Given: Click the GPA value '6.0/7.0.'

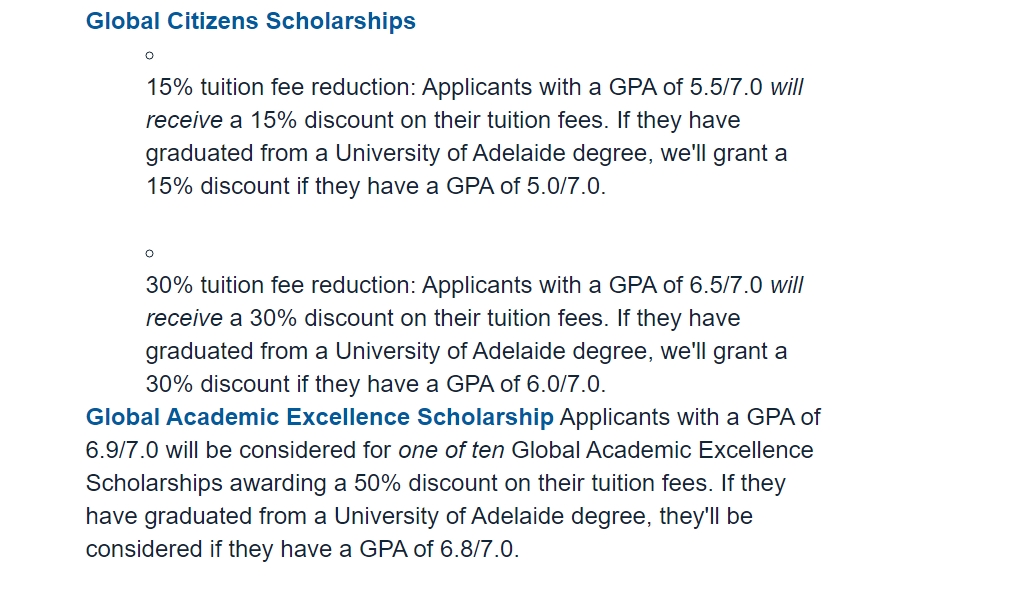Looking at the screenshot, I should coord(566,384).
